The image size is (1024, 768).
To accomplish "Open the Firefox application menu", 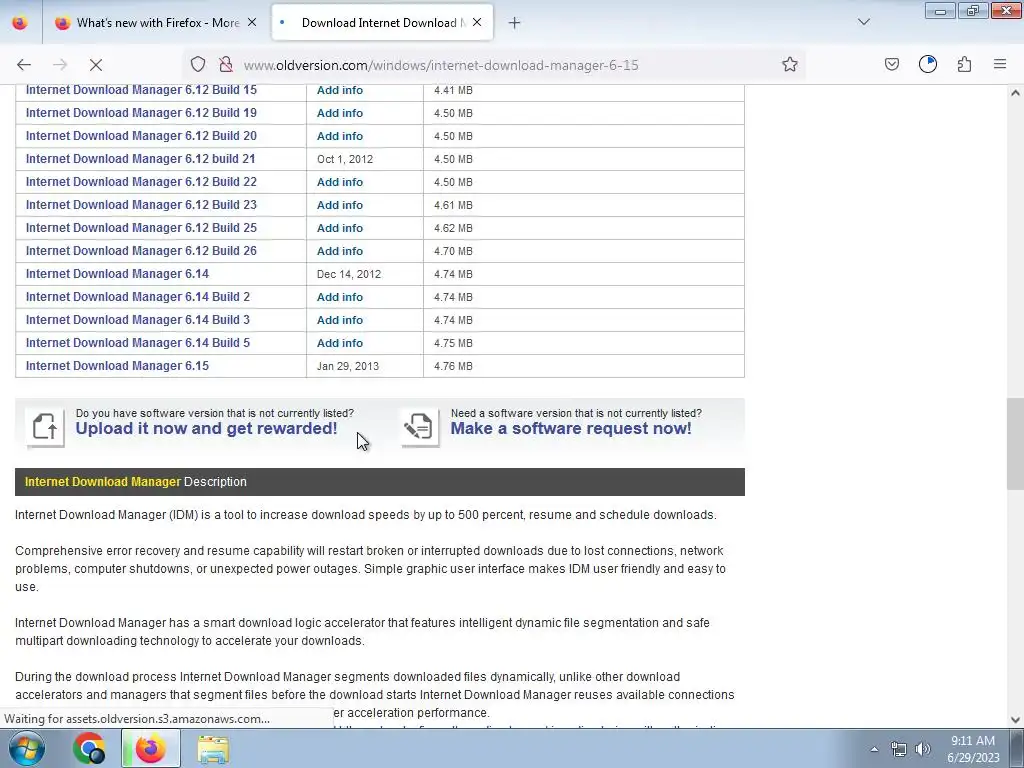I will (1000, 65).
